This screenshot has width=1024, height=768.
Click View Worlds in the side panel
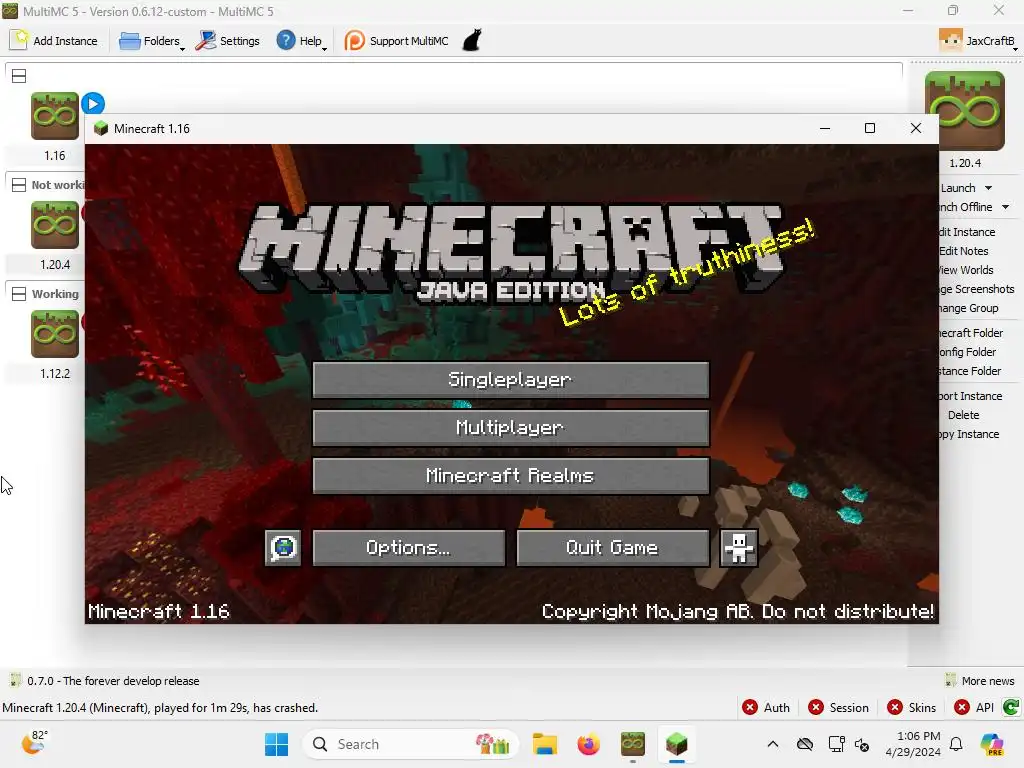click(966, 270)
